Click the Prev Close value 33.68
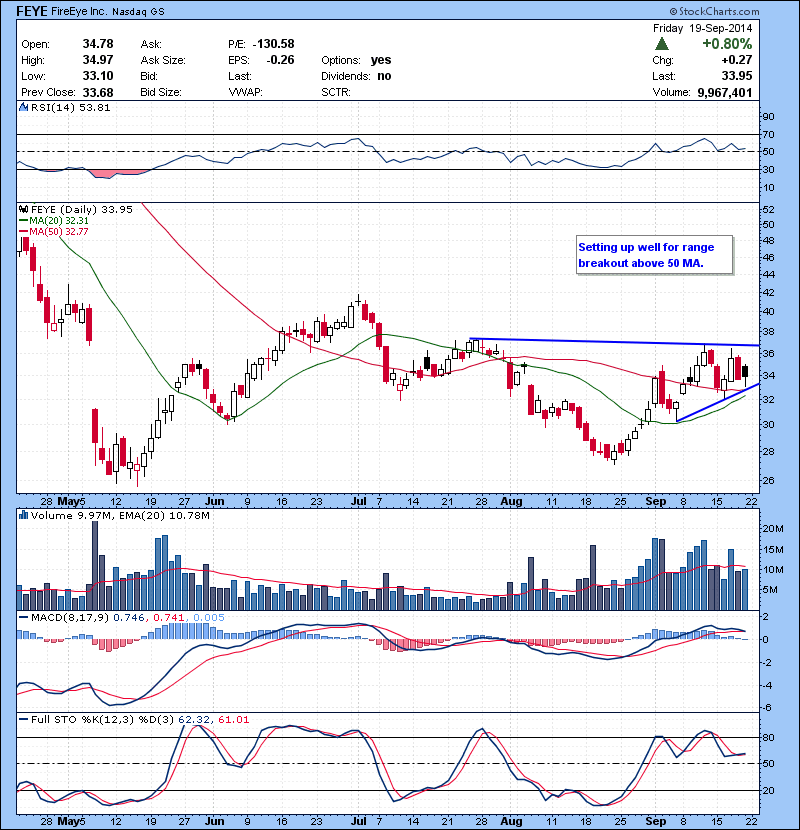Screen dimensions: 800x830 click(x=98, y=92)
